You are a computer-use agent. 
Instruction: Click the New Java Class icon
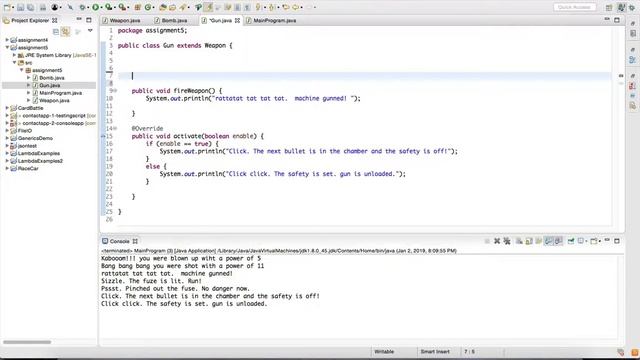click(x=148, y=7)
